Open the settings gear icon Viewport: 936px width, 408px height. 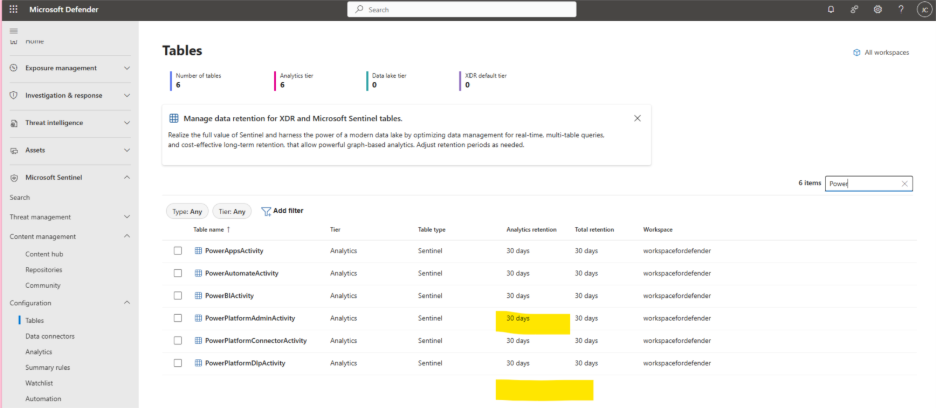(x=878, y=10)
